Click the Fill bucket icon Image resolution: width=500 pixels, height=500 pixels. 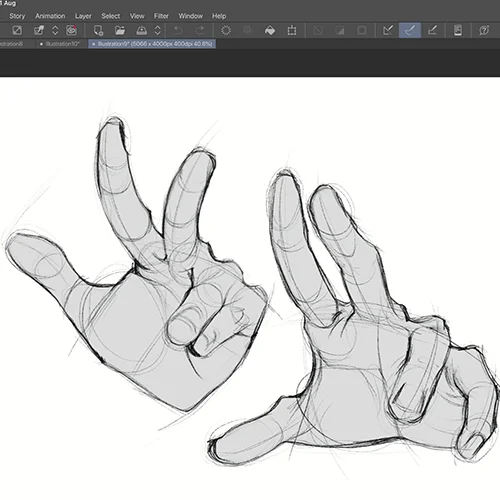click(x=270, y=31)
